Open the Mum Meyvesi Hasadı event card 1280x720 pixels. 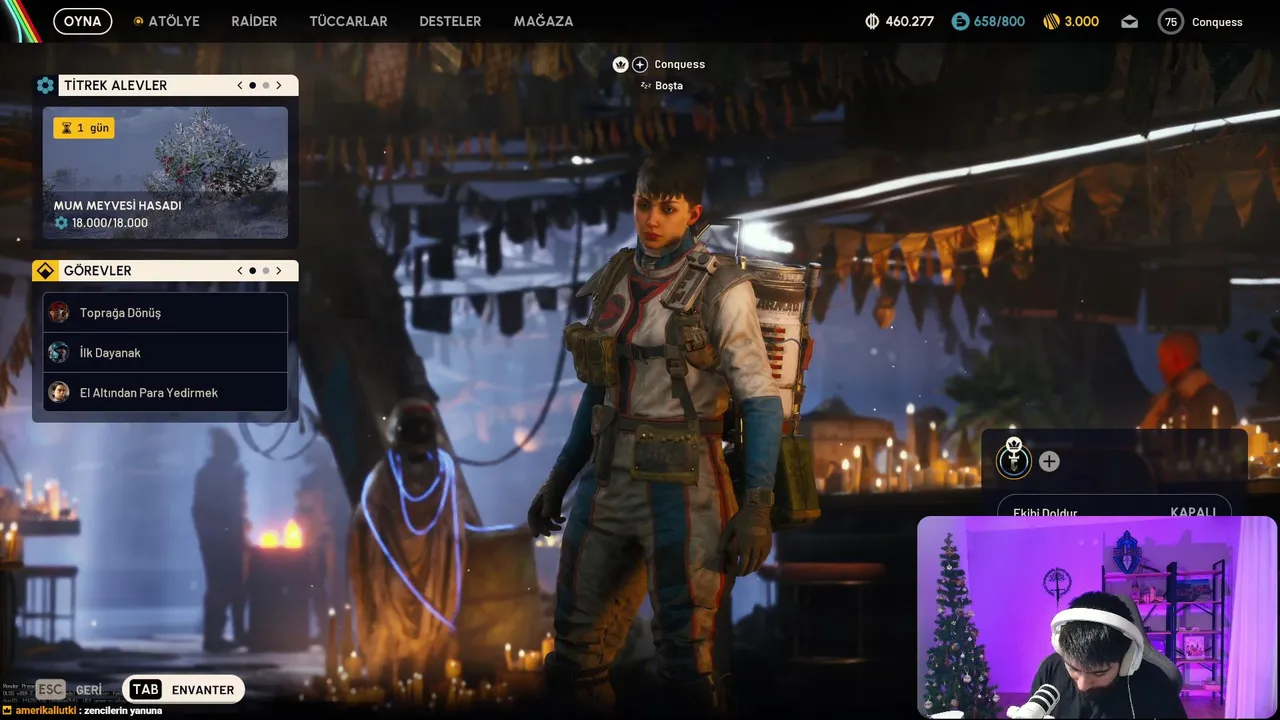tap(165, 173)
